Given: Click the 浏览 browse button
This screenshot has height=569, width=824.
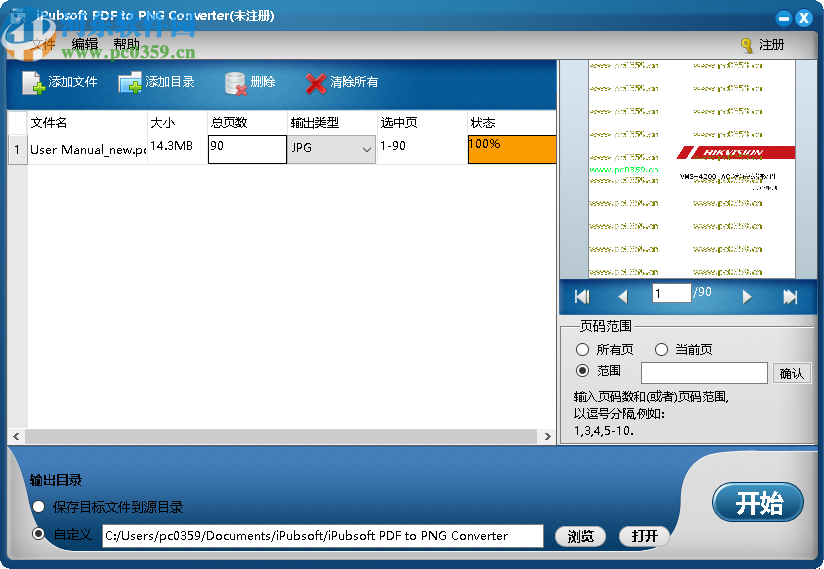Looking at the screenshot, I should tap(580, 536).
